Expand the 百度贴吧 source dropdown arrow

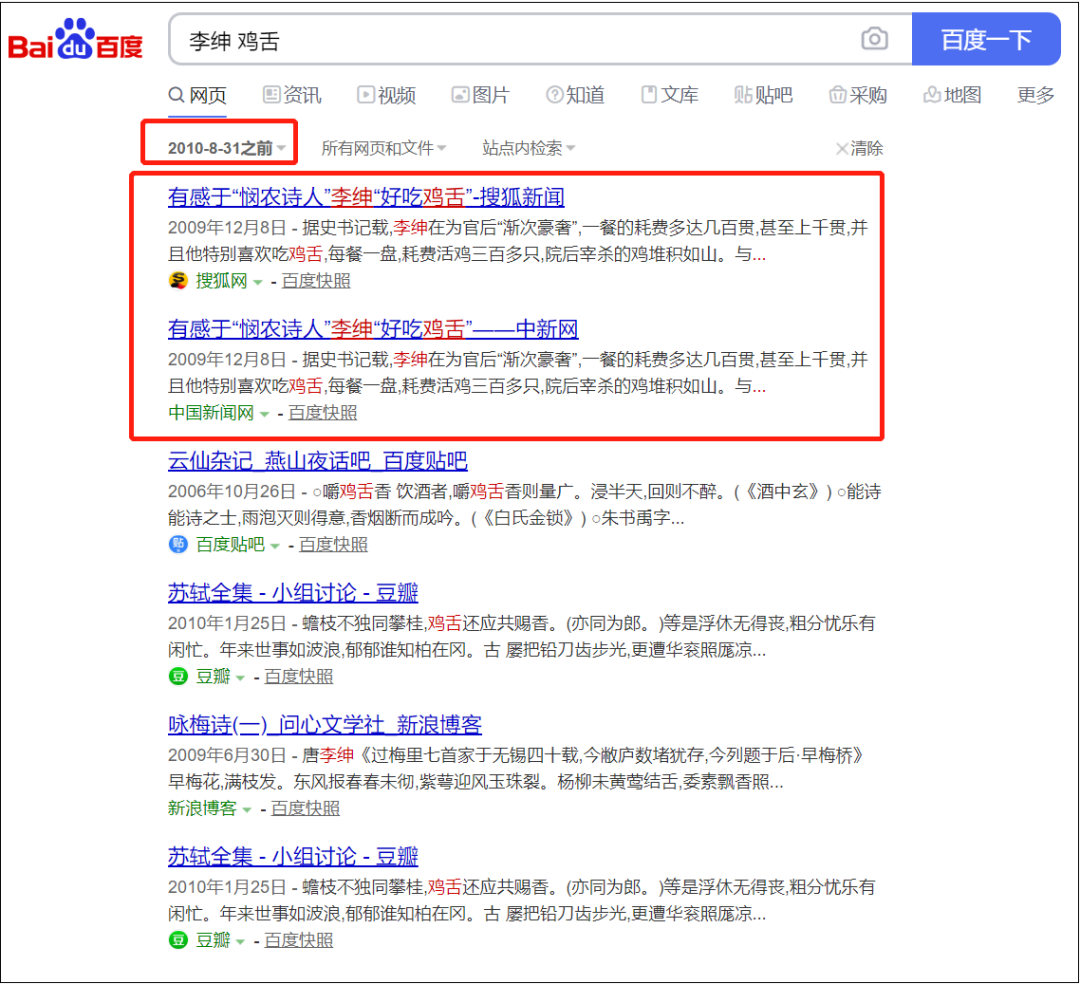275,546
